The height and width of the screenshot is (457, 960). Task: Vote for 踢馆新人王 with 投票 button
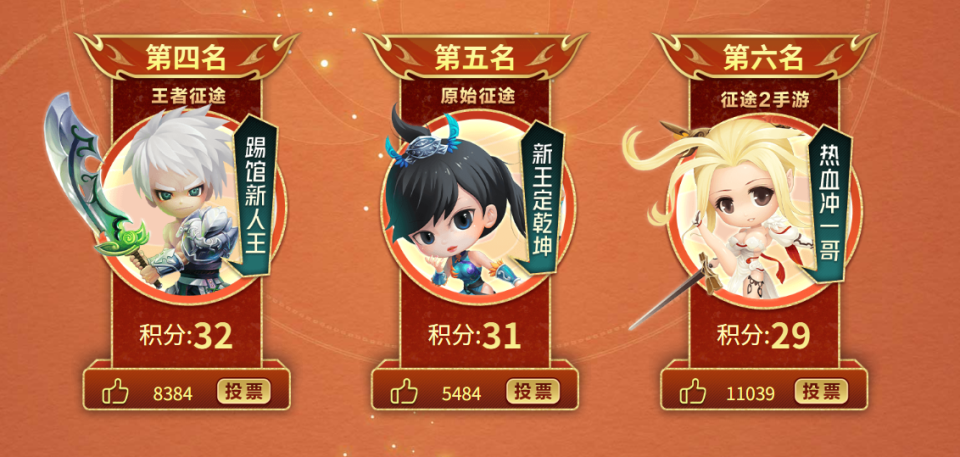[x=244, y=391]
